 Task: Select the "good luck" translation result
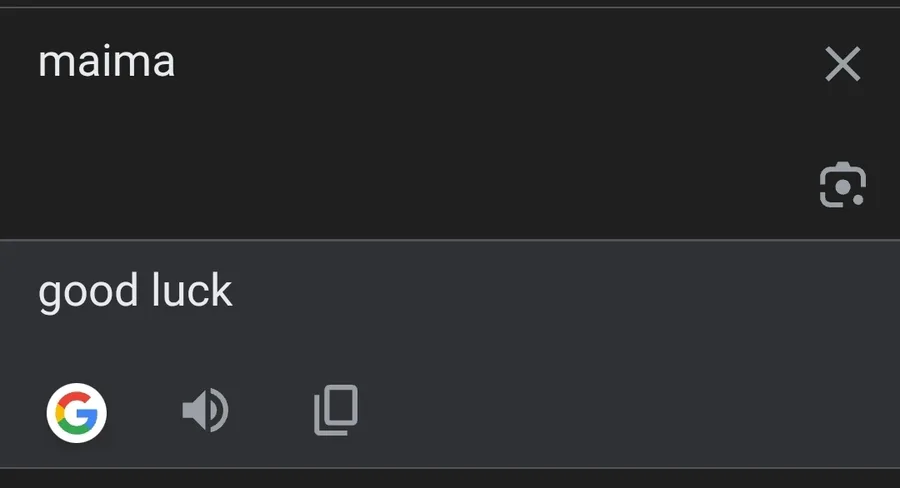135,291
